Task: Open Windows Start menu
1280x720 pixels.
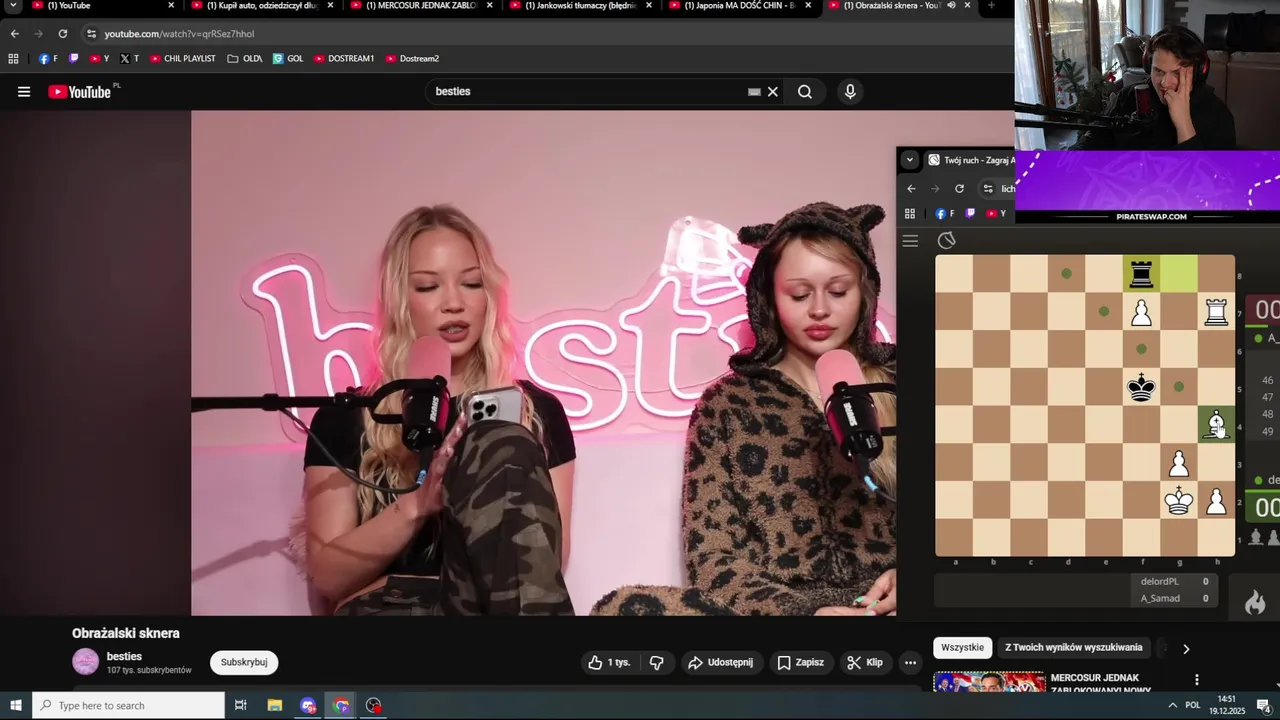Action: click(x=16, y=706)
